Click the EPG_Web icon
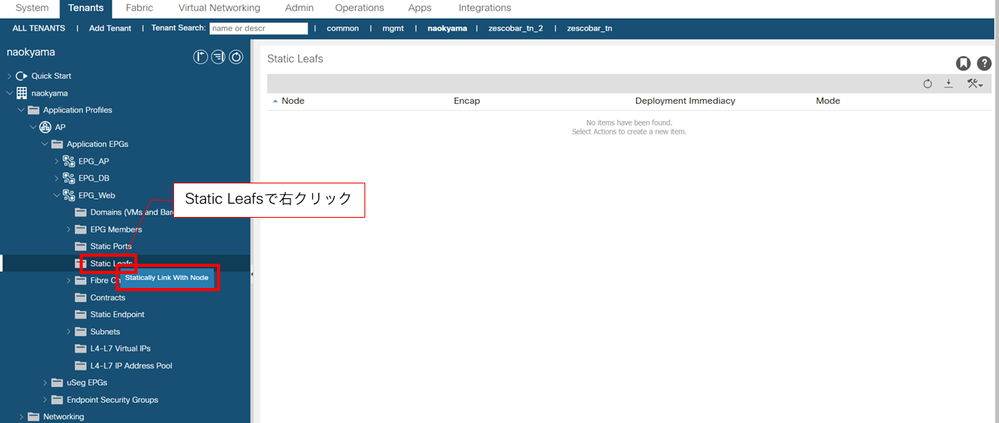The height and width of the screenshot is (423, 999). tap(69, 196)
